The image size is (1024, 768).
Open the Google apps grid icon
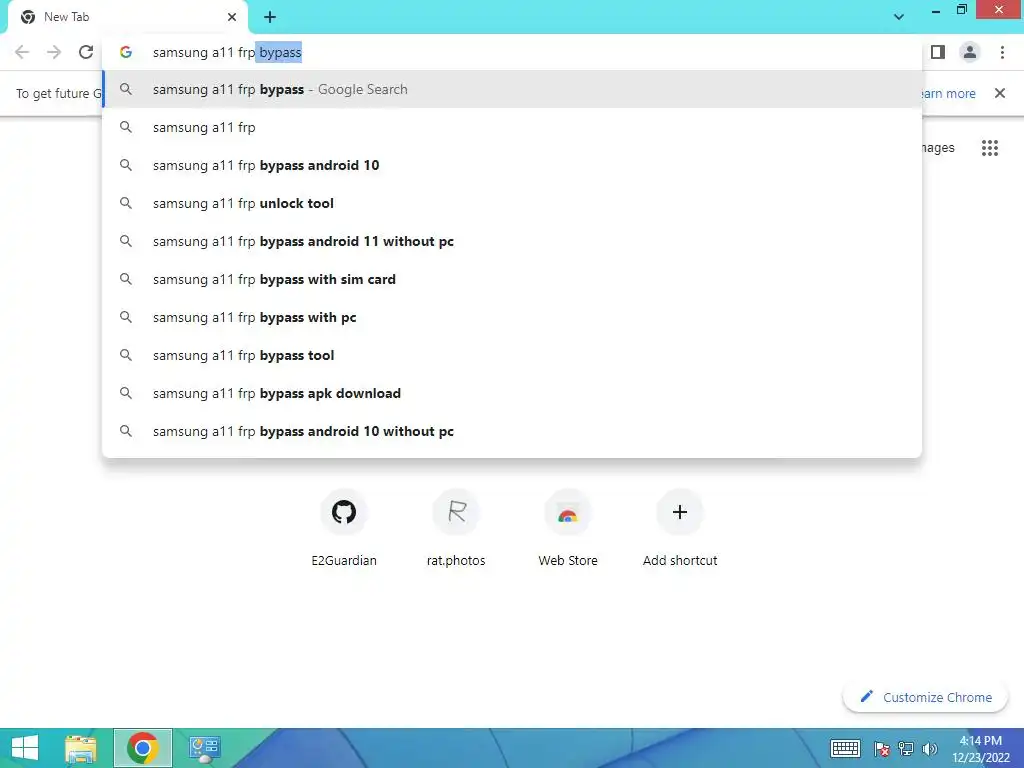pyautogui.click(x=990, y=148)
